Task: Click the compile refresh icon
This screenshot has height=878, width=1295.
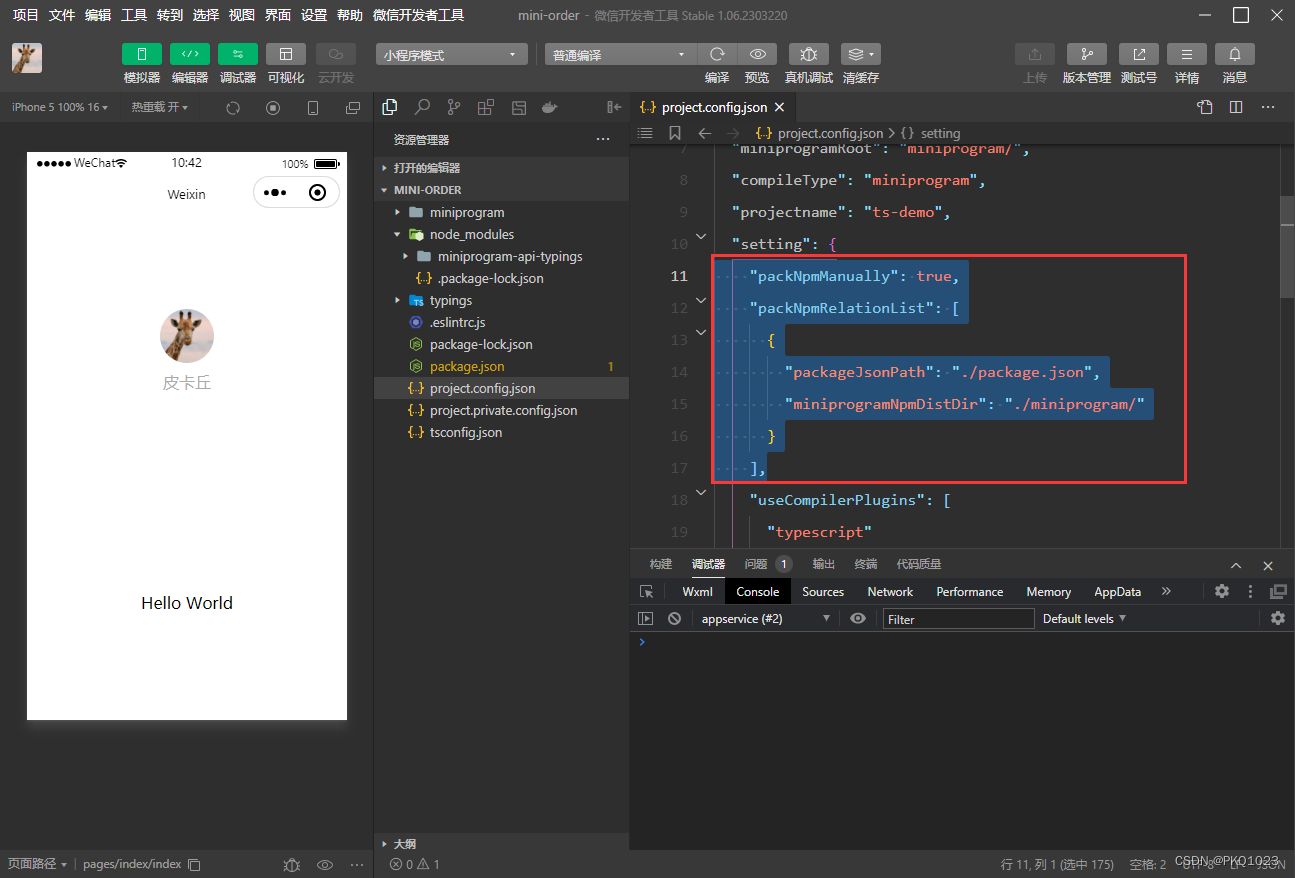Action: point(717,54)
